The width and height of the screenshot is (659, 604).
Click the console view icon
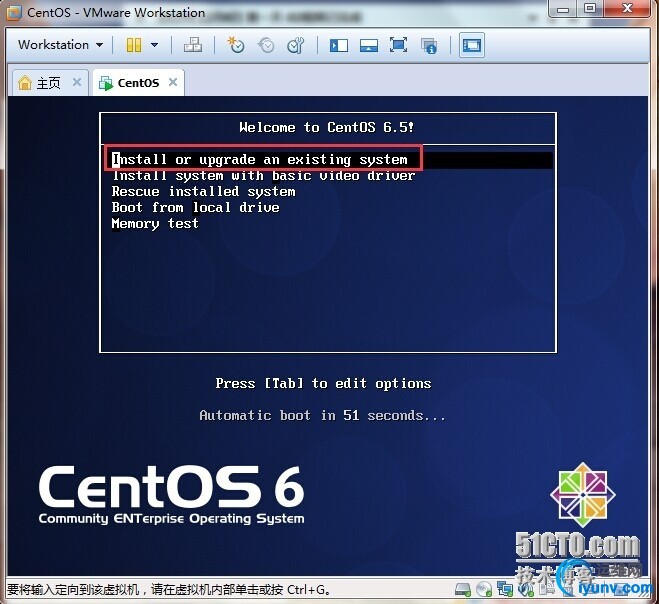[x=472, y=45]
